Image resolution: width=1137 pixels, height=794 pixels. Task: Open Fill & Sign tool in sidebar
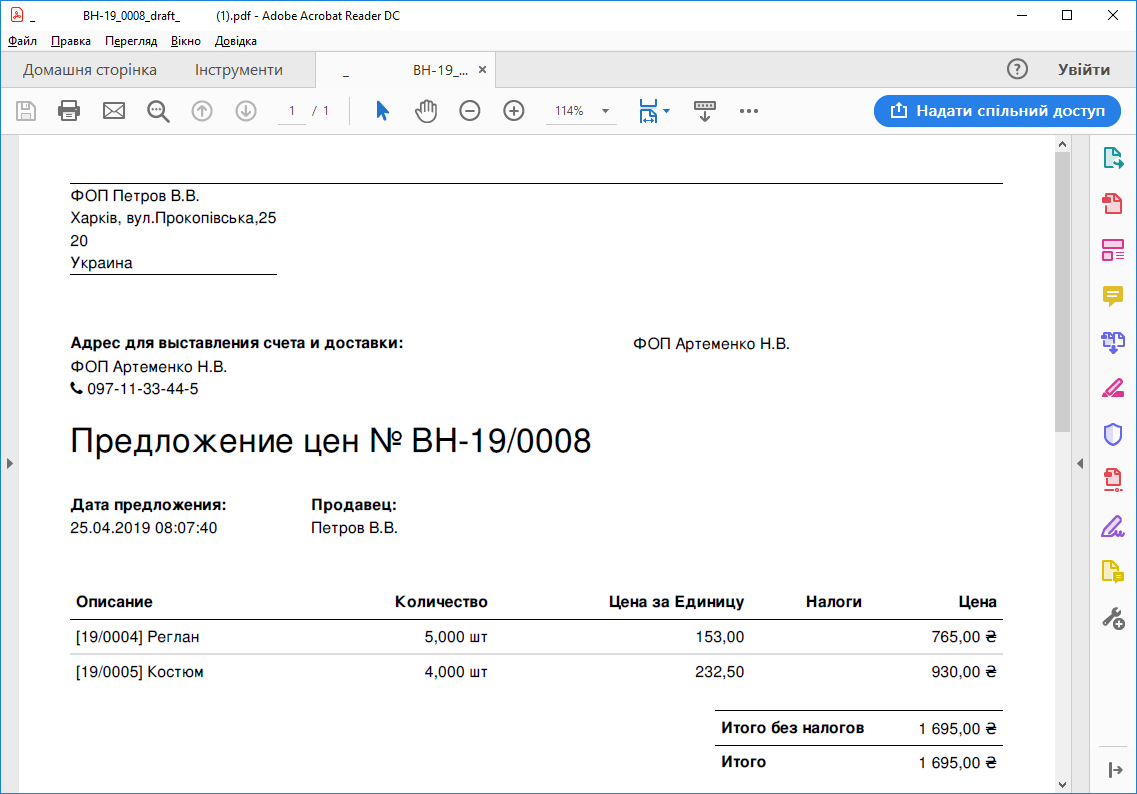tap(1113, 526)
